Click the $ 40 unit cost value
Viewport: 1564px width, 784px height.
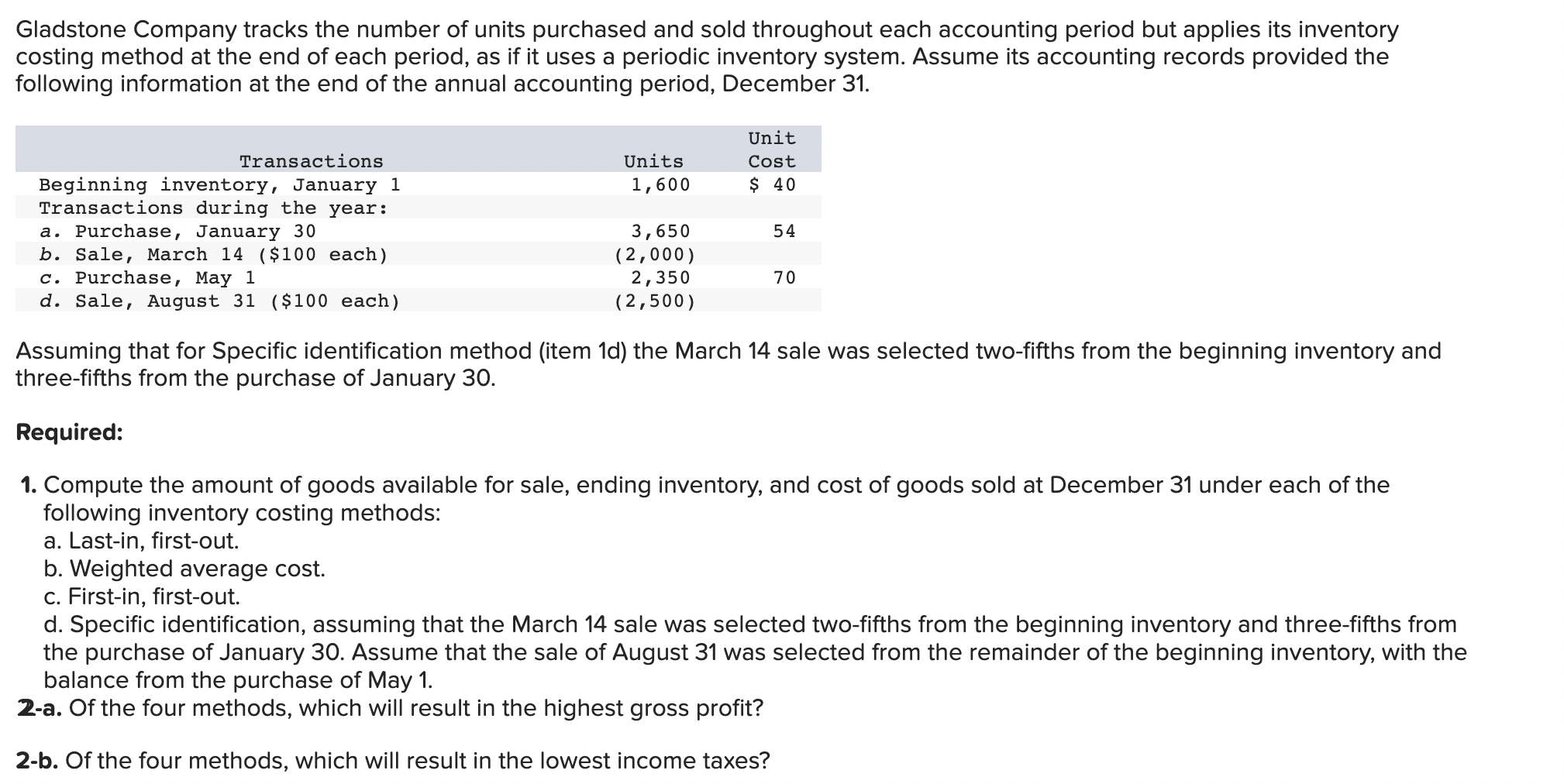pyautogui.click(x=772, y=184)
